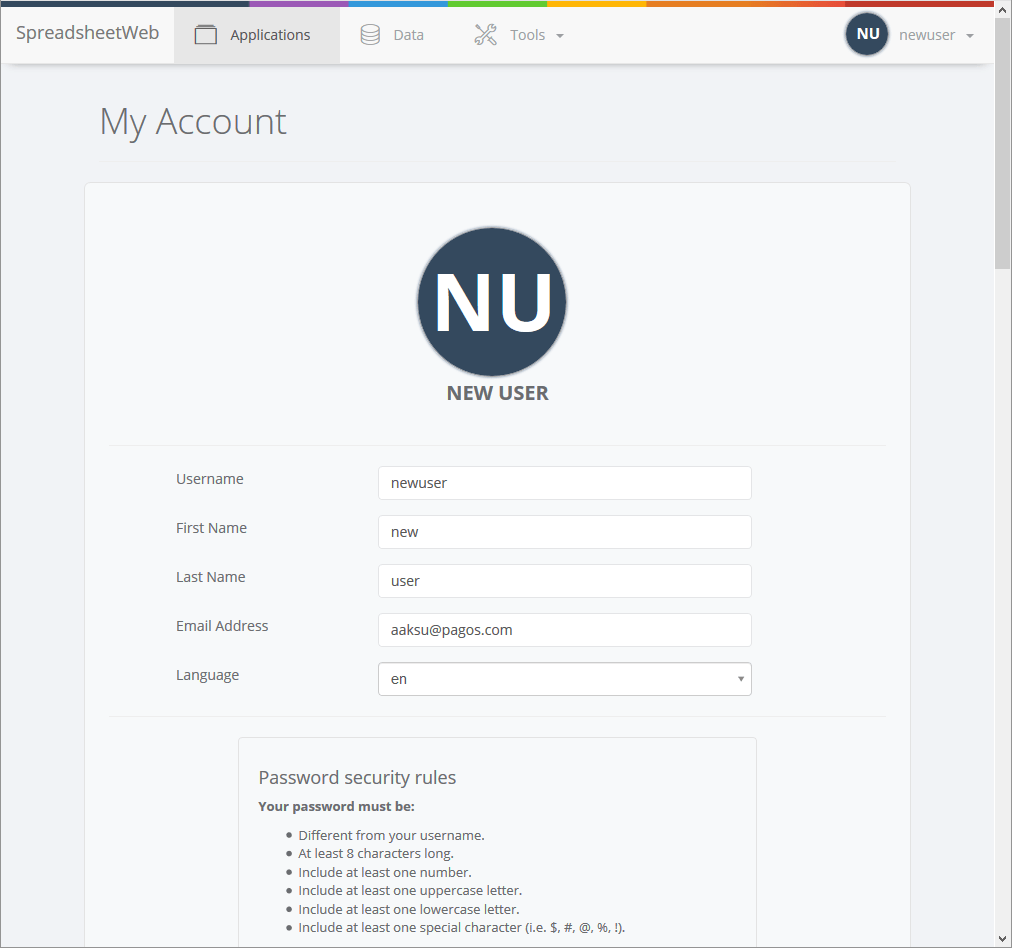Click 'Your password must be:' text

(336, 807)
